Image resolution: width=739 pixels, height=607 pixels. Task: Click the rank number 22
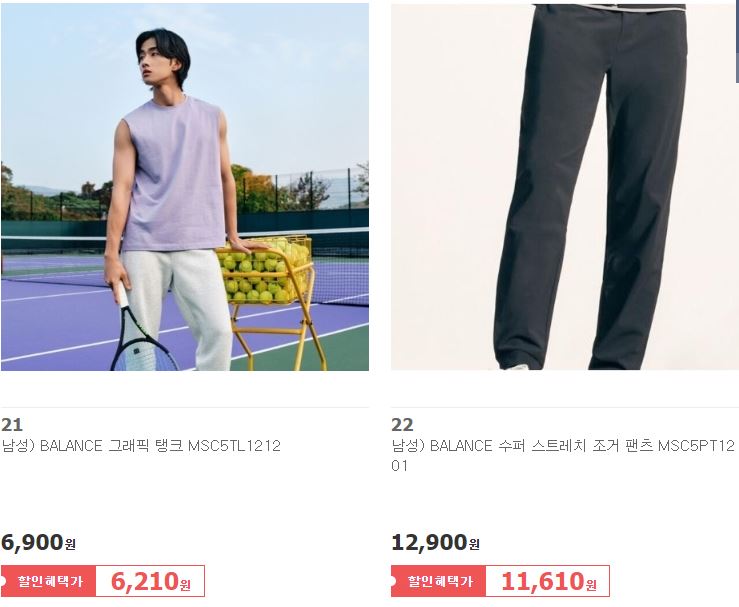[402, 425]
